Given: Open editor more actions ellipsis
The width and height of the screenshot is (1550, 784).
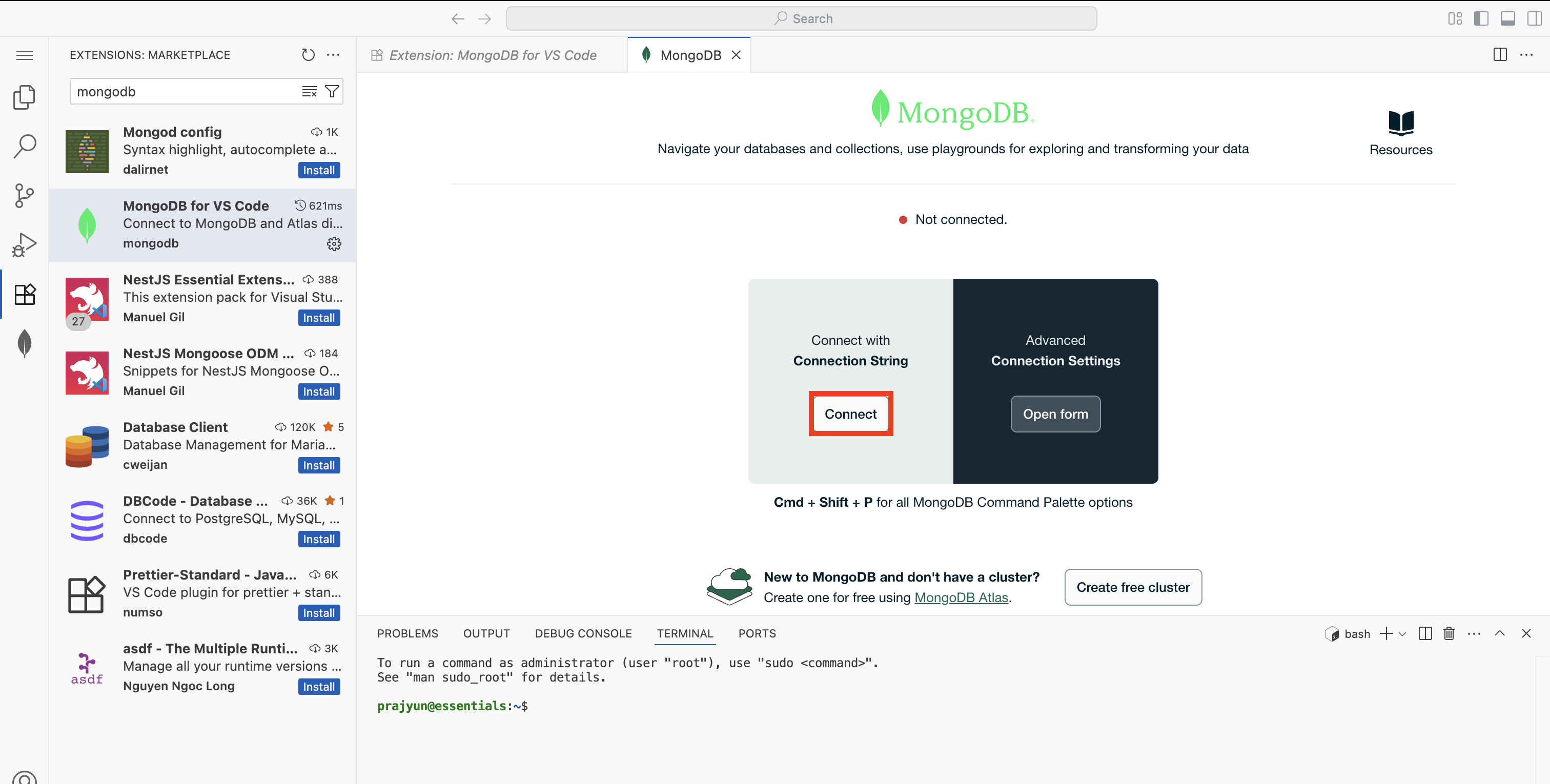Looking at the screenshot, I should (x=1526, y=55).
